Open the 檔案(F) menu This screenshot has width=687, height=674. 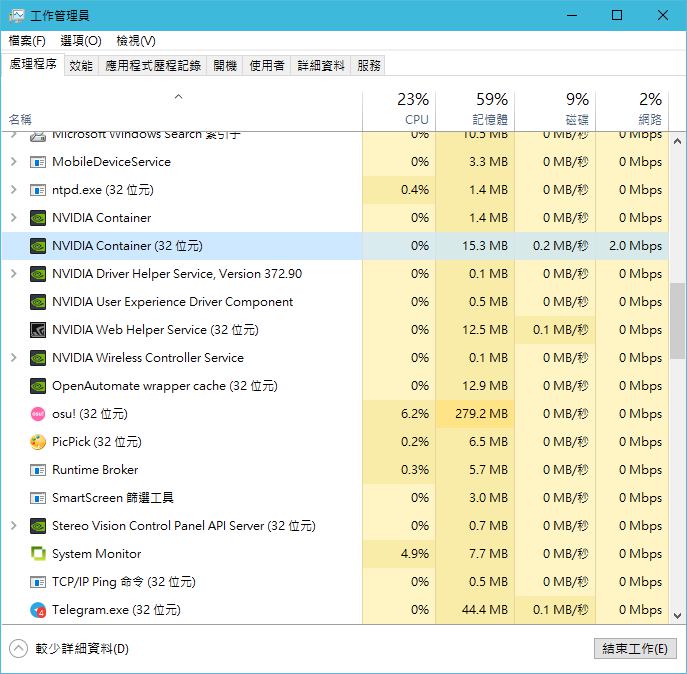coord(27,41)
